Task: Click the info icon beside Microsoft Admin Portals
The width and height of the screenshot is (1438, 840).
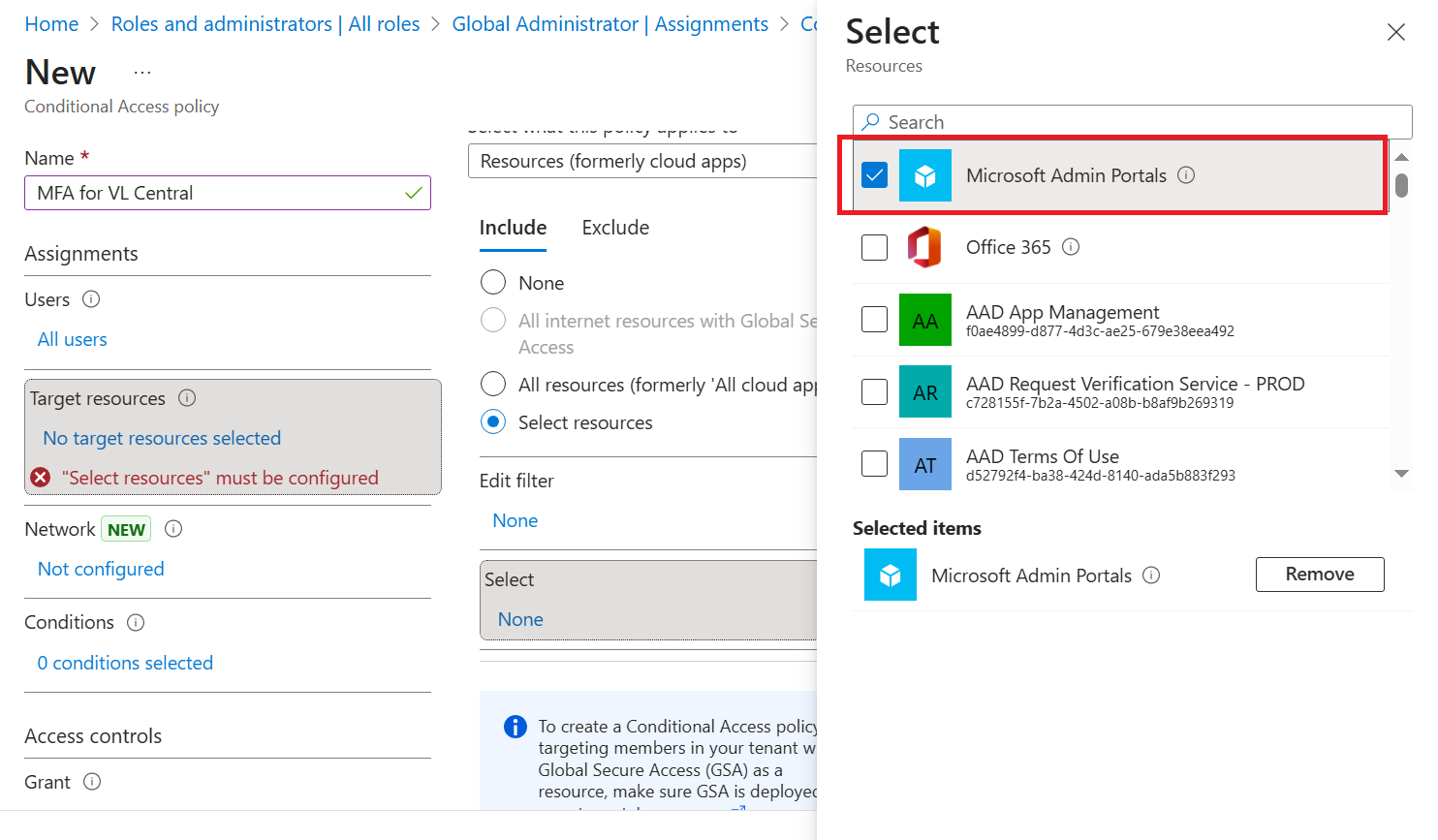Action: [x=1186, y=175]
